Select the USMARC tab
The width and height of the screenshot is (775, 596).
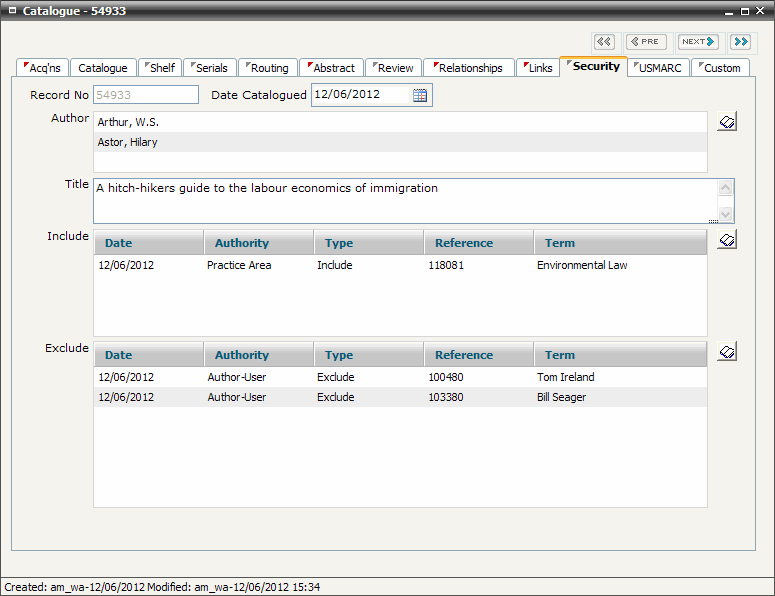[660, 68]
